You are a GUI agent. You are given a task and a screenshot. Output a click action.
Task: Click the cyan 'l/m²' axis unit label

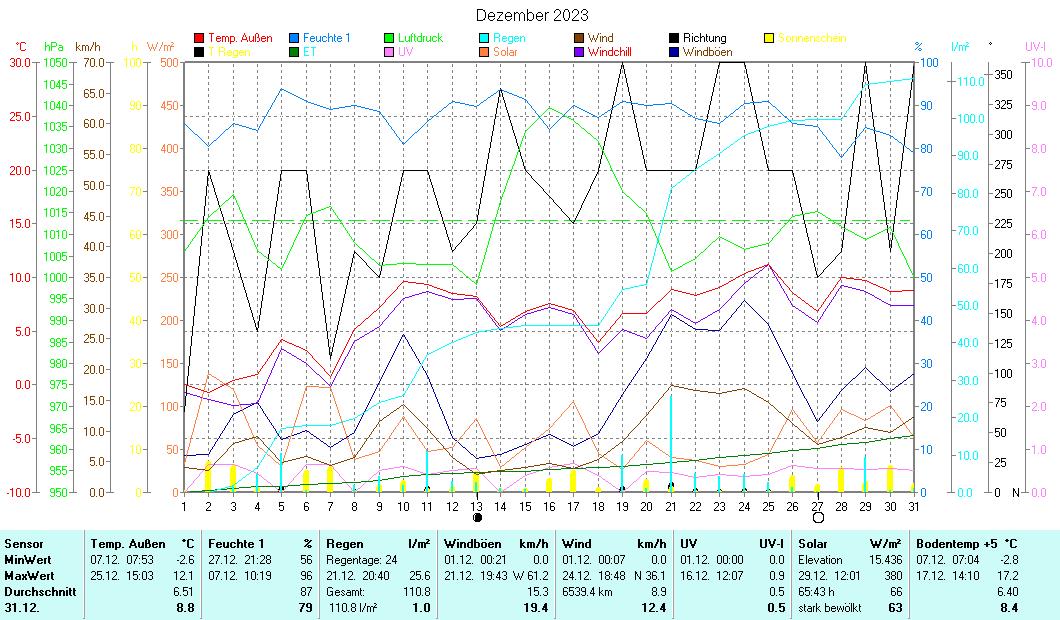click(960, 47)
